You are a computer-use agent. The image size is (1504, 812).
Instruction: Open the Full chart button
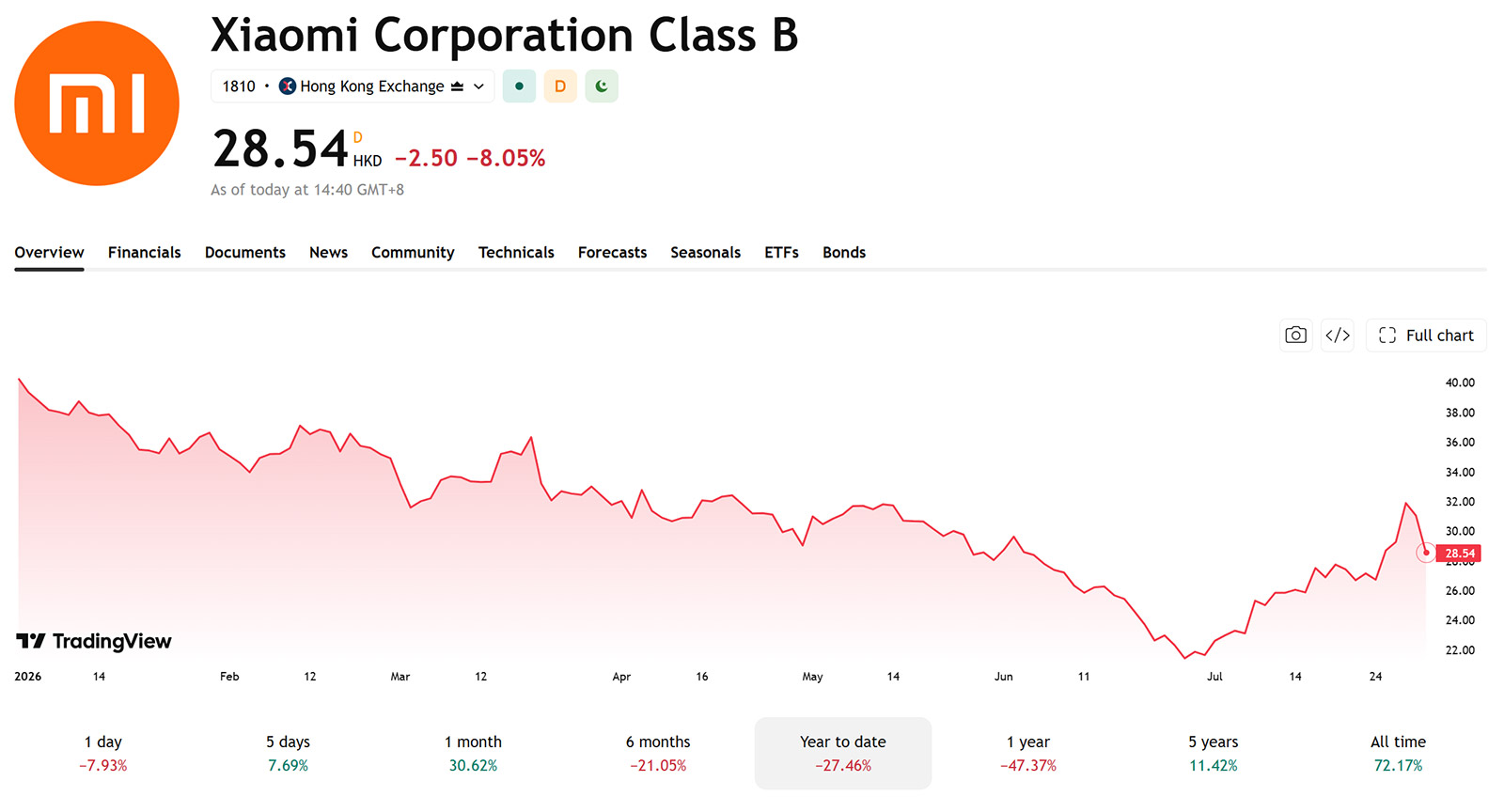pos(1426,336)
